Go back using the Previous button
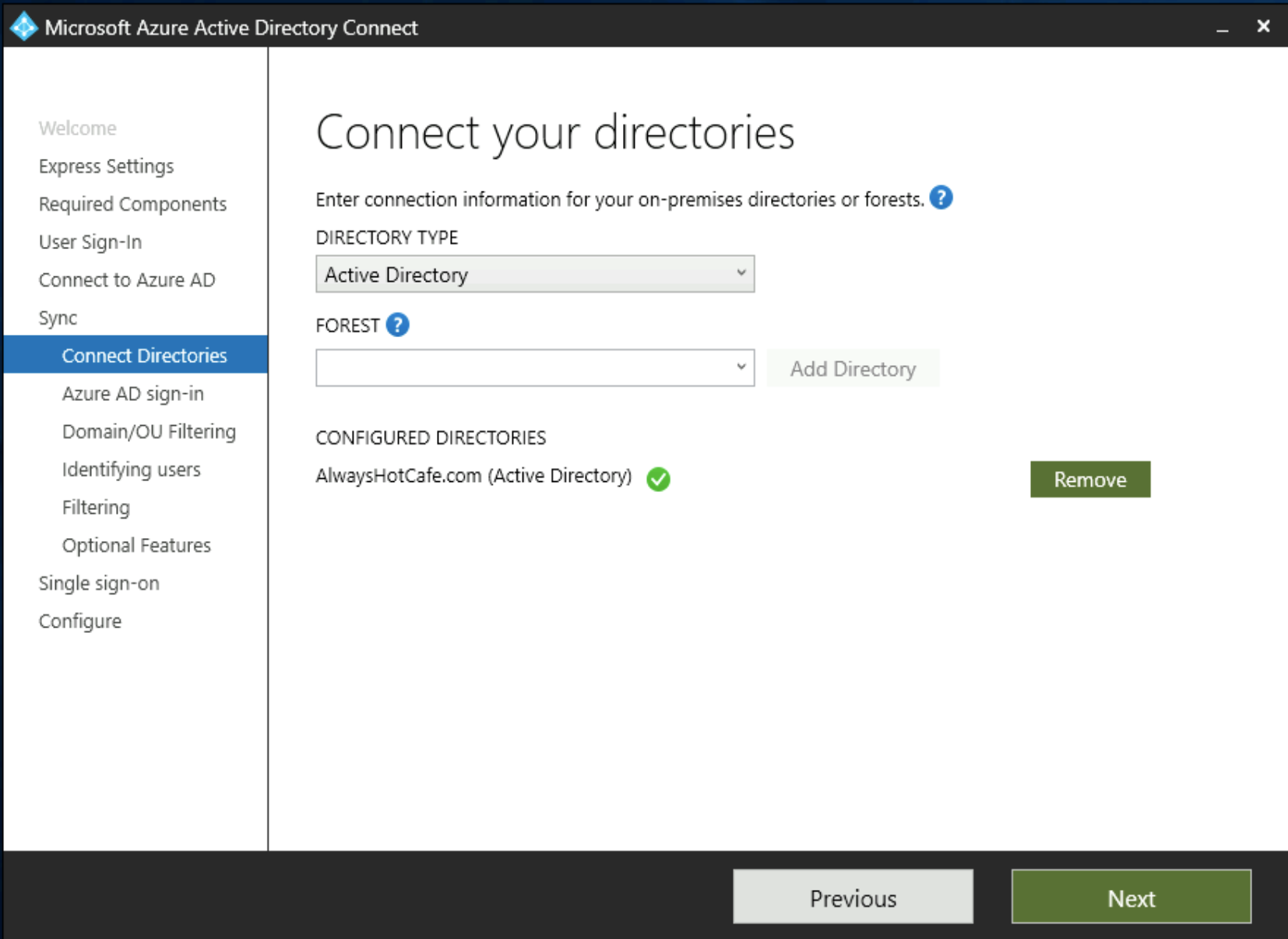The image size is (1288, 939). [852, 897]
